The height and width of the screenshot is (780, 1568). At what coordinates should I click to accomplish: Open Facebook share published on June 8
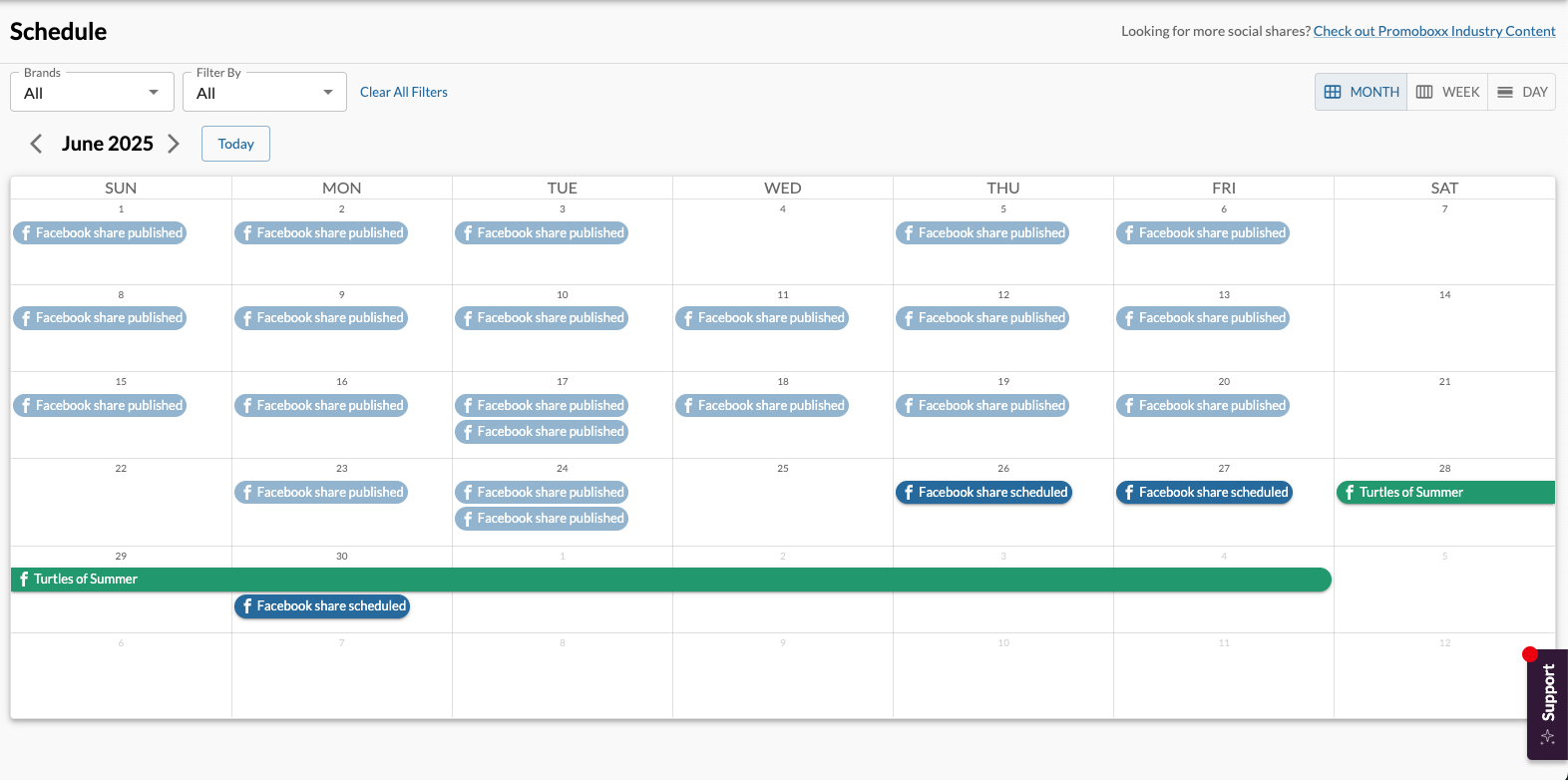click(x=100, y=317)
